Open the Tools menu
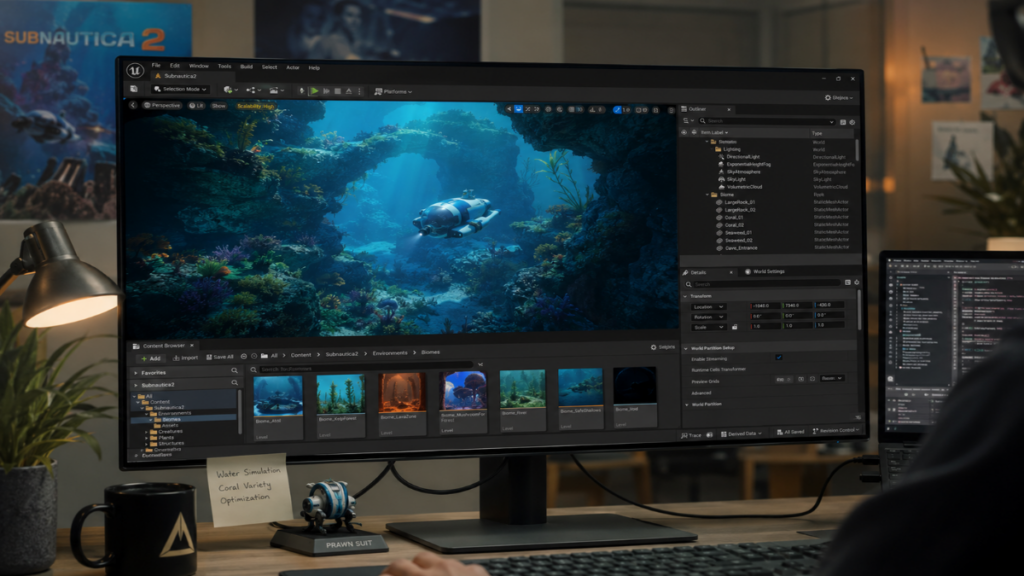The image size is (1024, 576). pos(225,66)
